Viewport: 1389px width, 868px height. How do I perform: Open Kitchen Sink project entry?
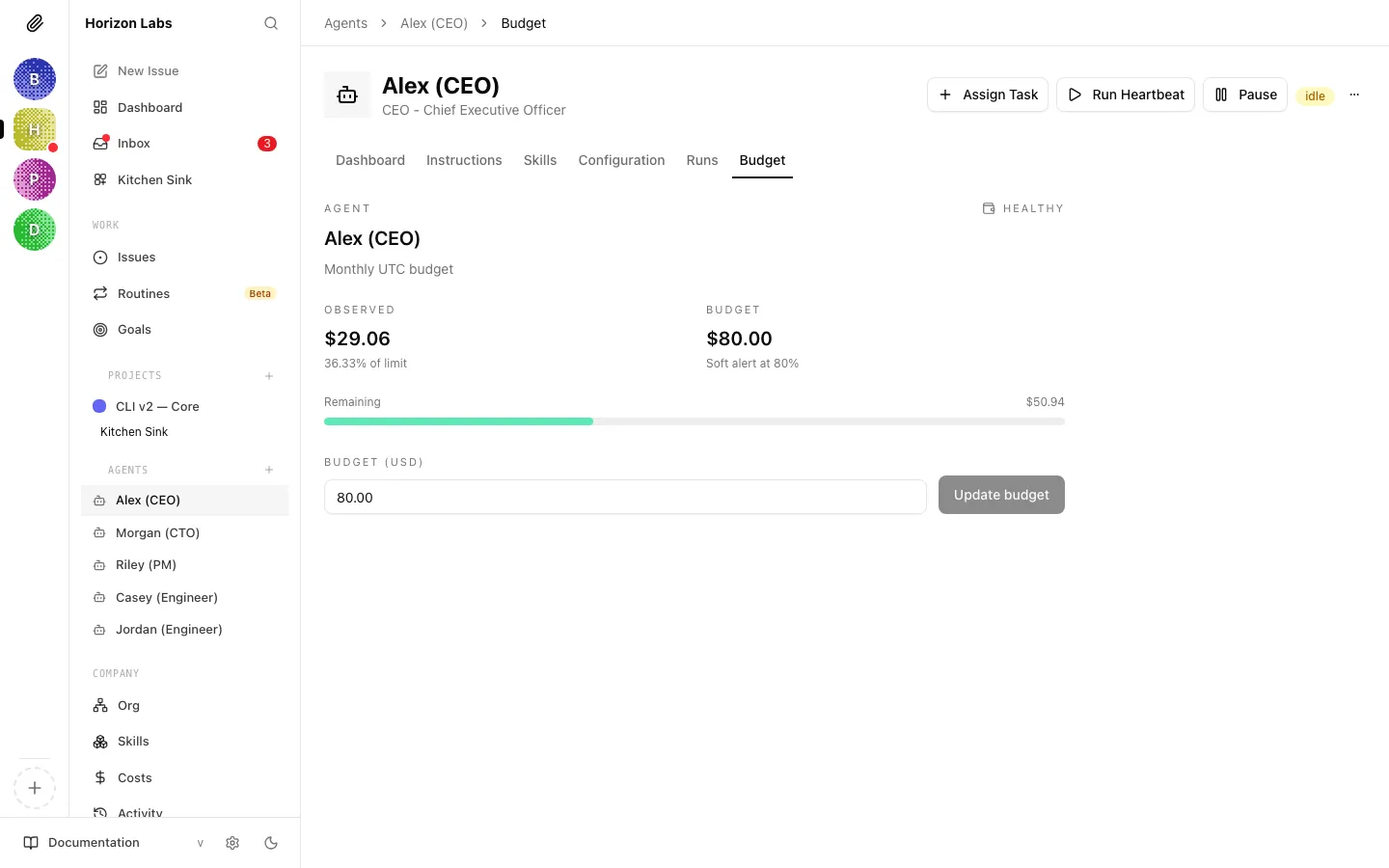click(134, 432)
